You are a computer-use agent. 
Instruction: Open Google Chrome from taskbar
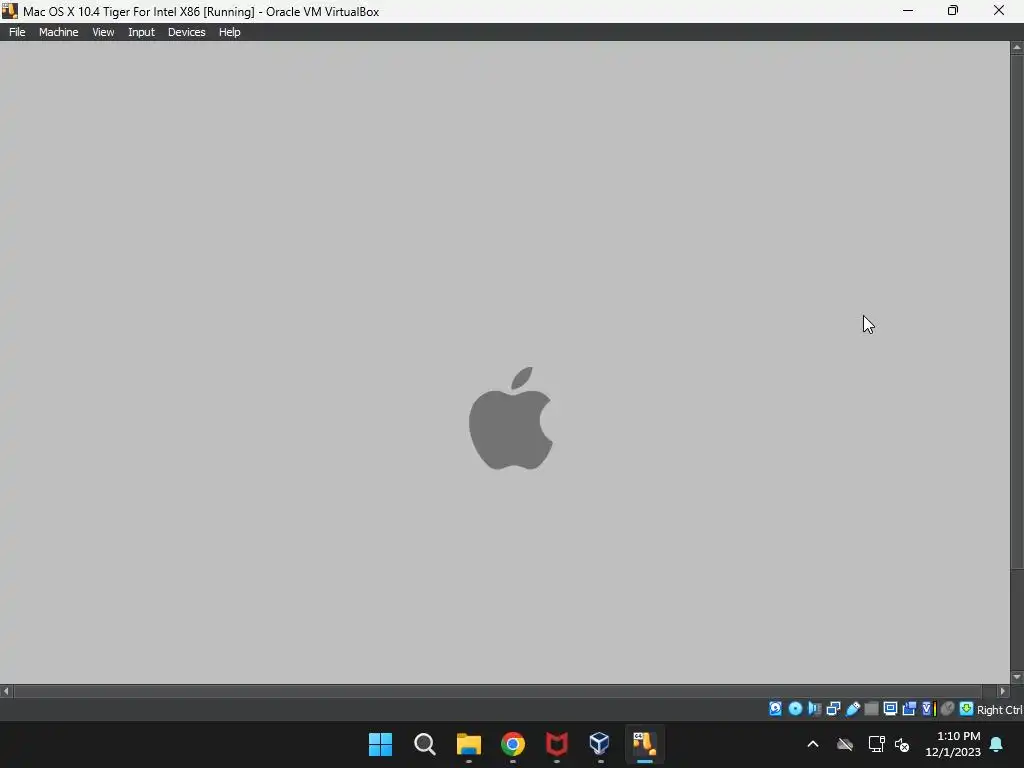pos(513,744)
